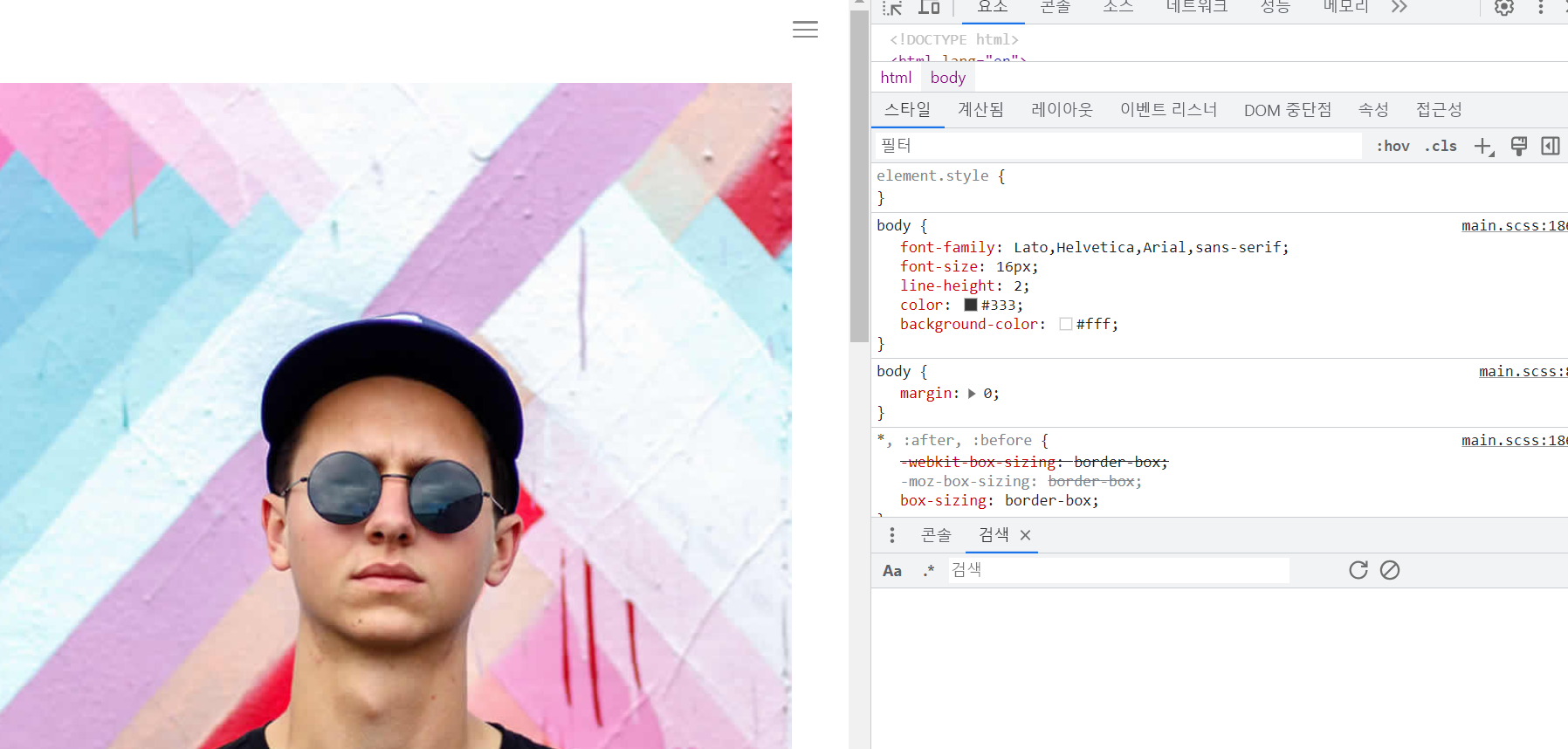The height and width of the screenshot is (749, 1568).
Task: Toggle the device toolbar icon
Action: [x=929, y=8]
